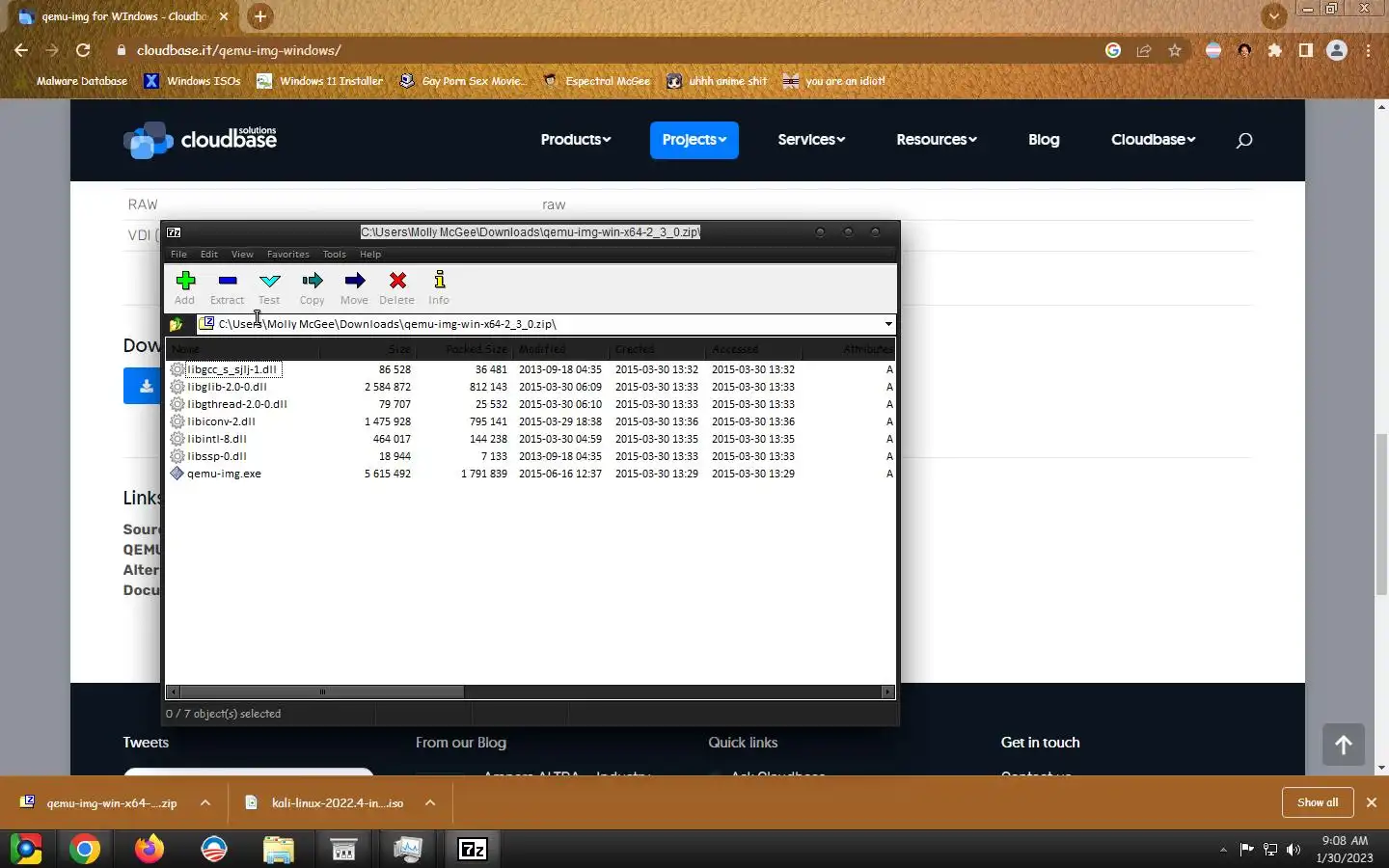Open the Edit menu in 7-Zip
Screen dimensions: 1389x868
209,255
